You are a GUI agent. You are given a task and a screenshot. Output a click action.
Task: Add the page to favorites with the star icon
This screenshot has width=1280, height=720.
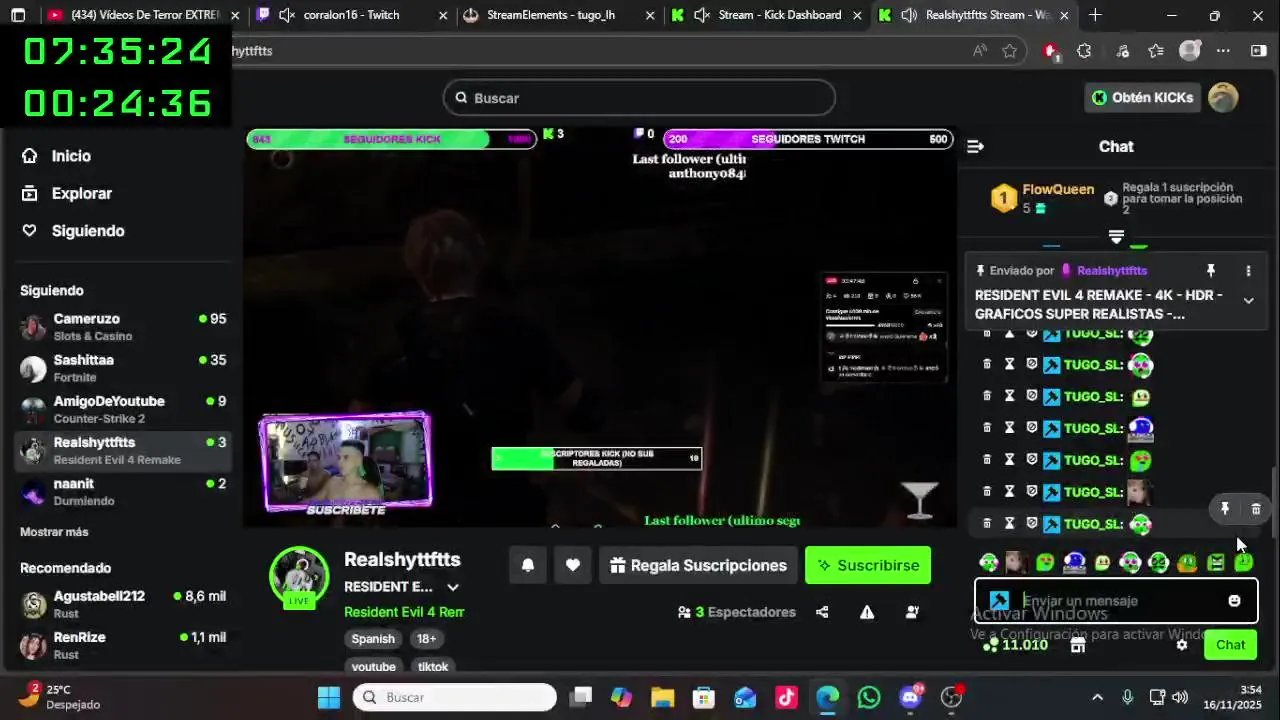tap(1010, 51)
